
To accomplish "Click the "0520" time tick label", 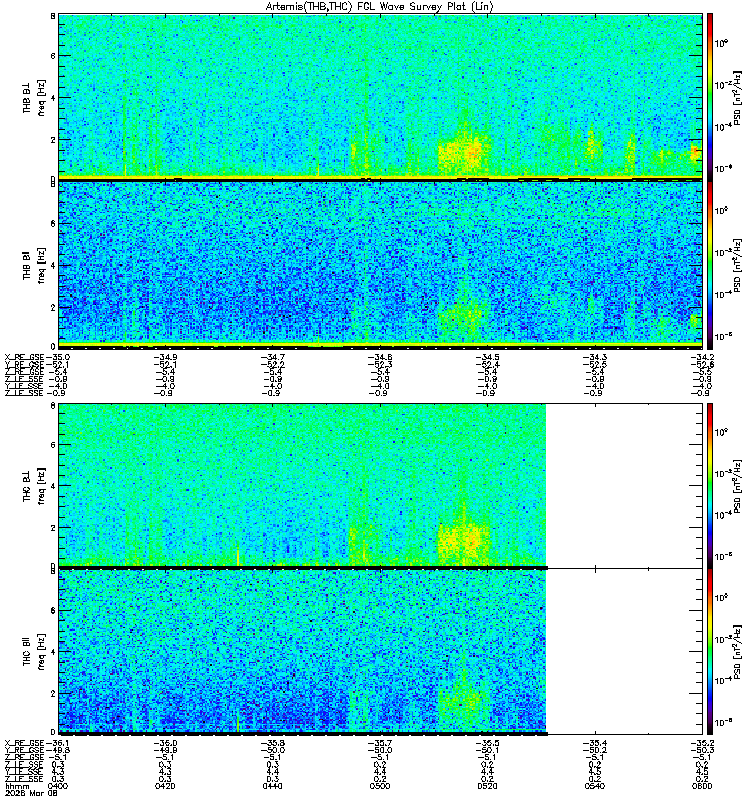I will 487,786.
